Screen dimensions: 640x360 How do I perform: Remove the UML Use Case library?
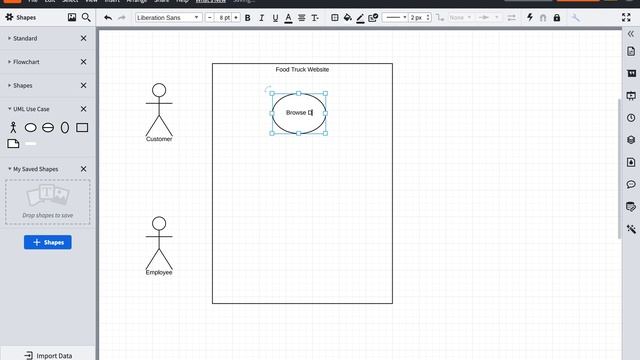[83, 109]
